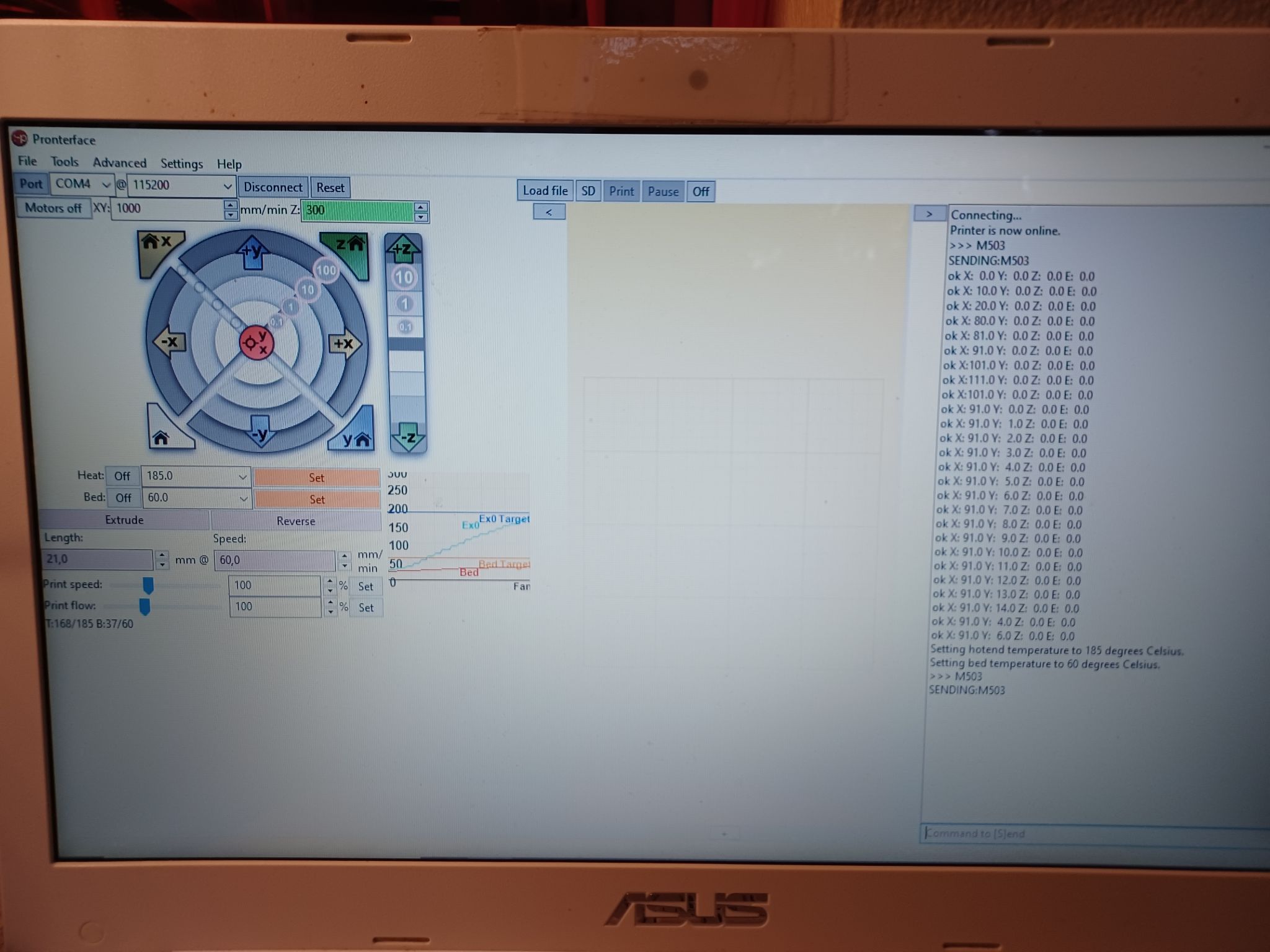Click Load file button
This screenshot has width=1270, height=952.
[x=545, y=191]
